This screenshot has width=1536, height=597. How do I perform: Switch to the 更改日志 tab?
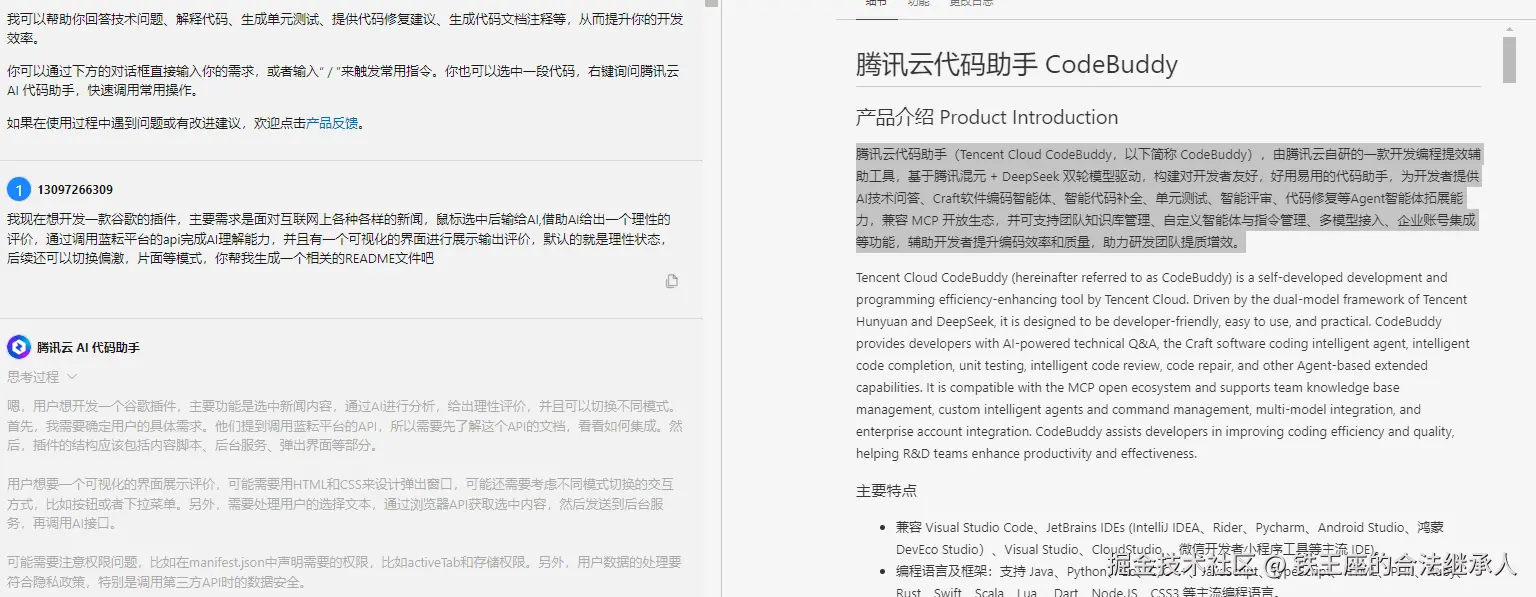tap(971, 3)
